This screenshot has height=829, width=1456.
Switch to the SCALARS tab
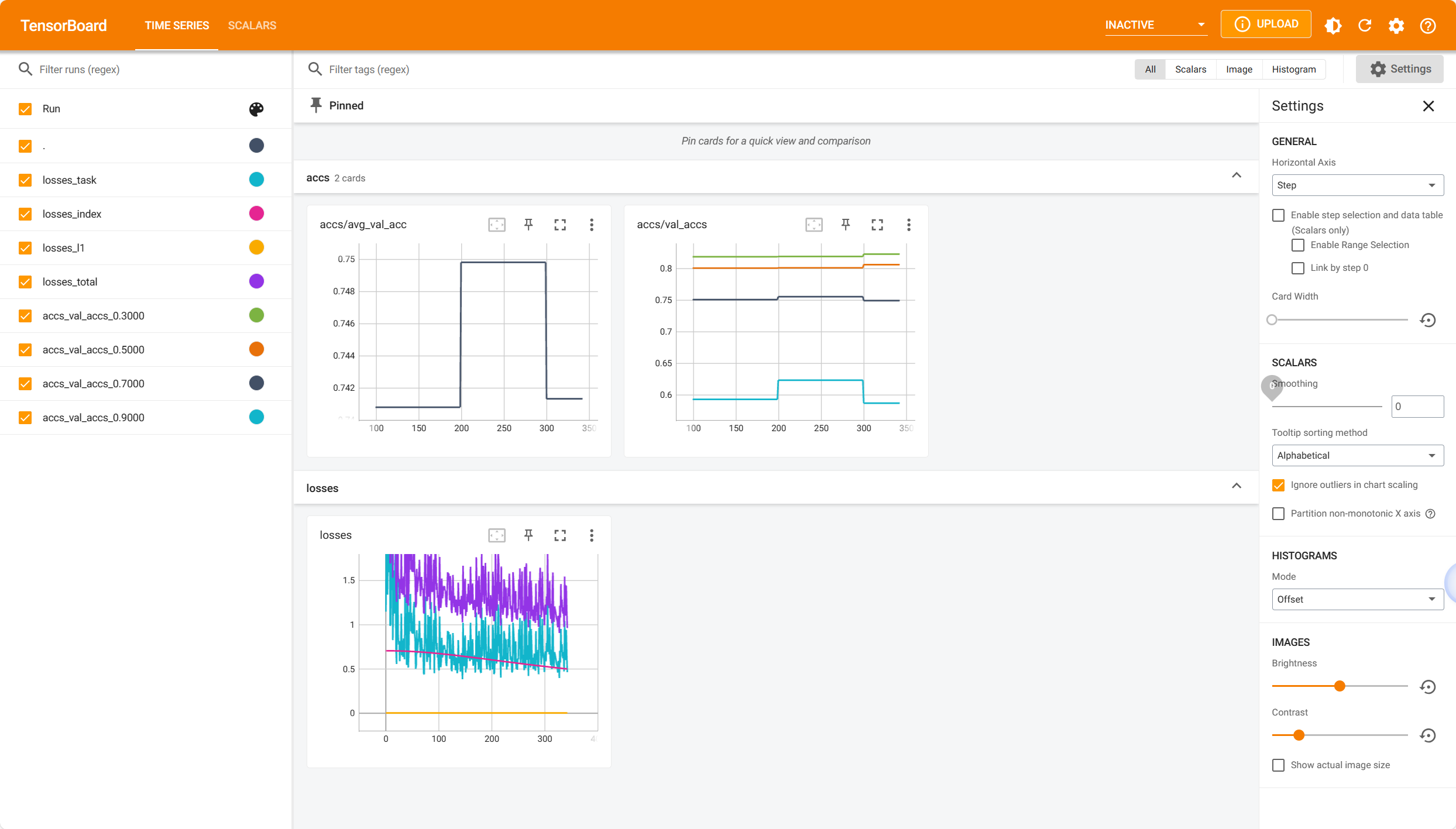252,25
